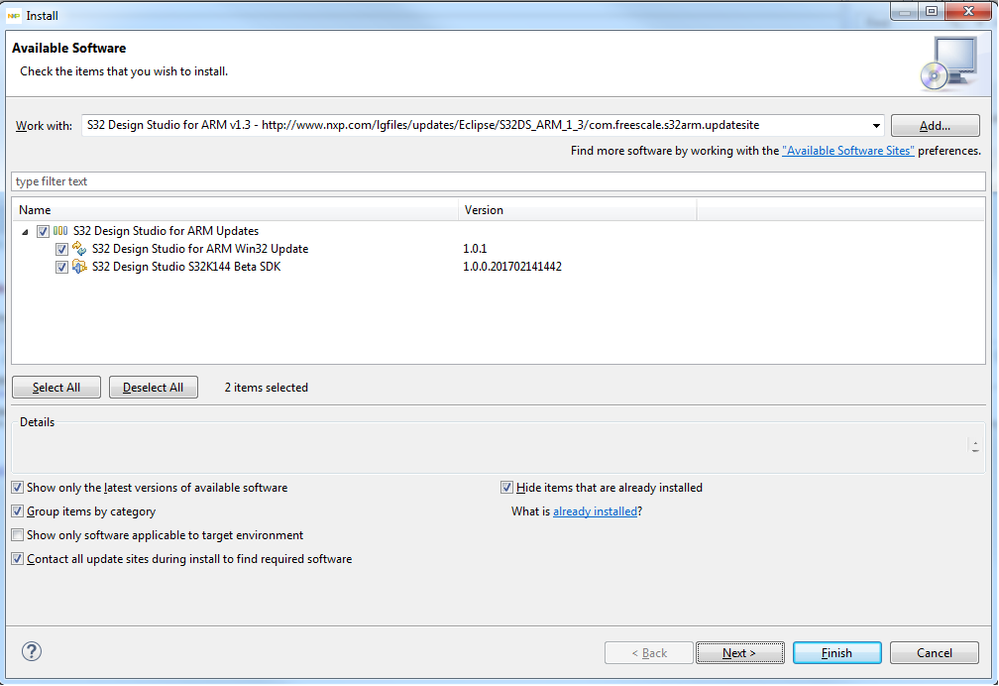Viewport: 999px width, 686px height.
Task: Toggle Group items by category checkbox
Action: point(18,511)
